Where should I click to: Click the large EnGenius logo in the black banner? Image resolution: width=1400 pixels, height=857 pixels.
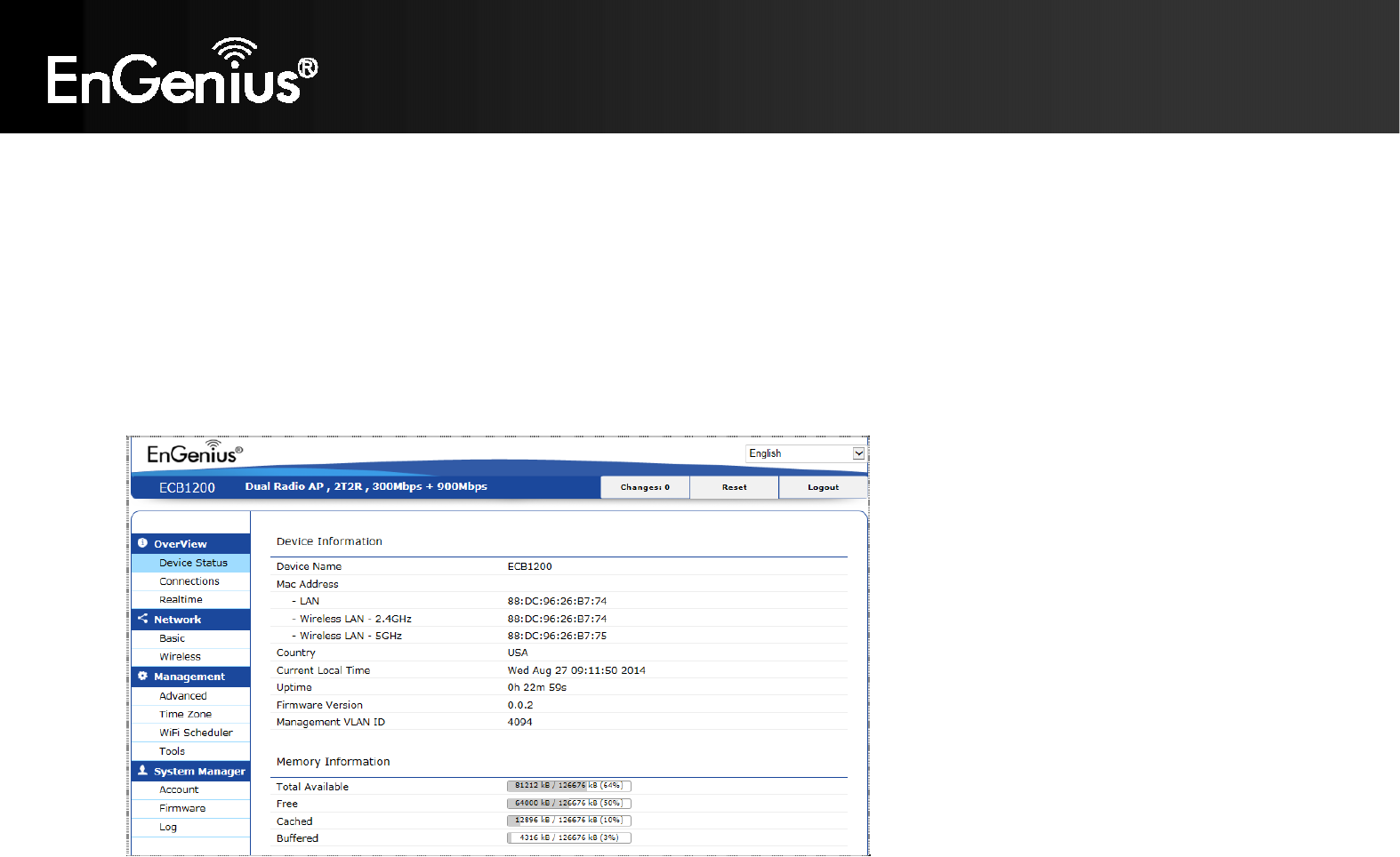point(182,71)
